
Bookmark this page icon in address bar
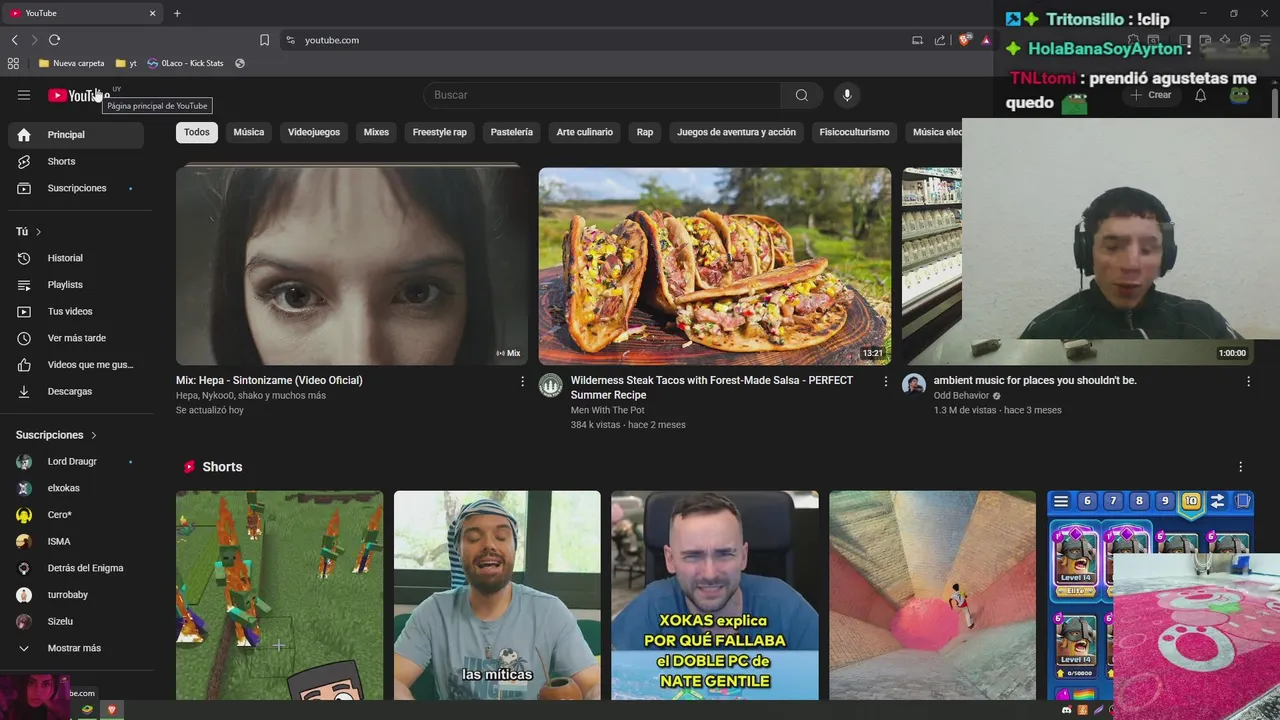pos(264,40)
